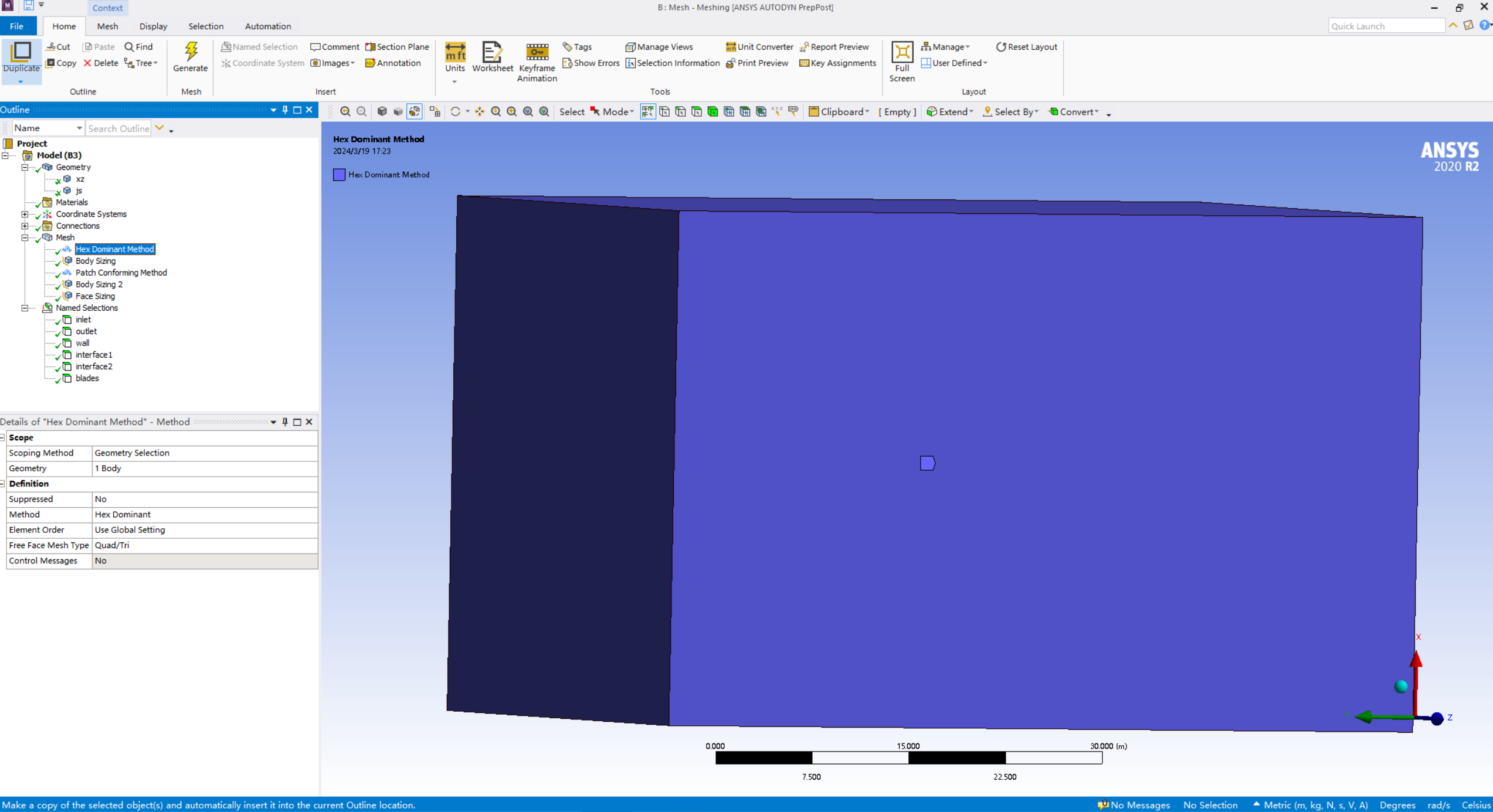Click Report Preview
This screenshot has width=1493, height=812.
tap(834, 47)
